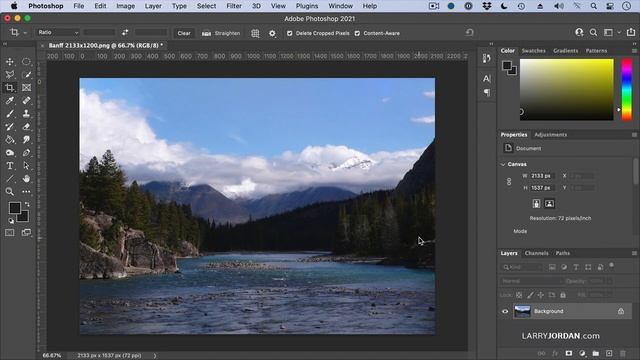640x360 pixels.
Task: Select the Healing Brush tool
Action: [26, 100]
